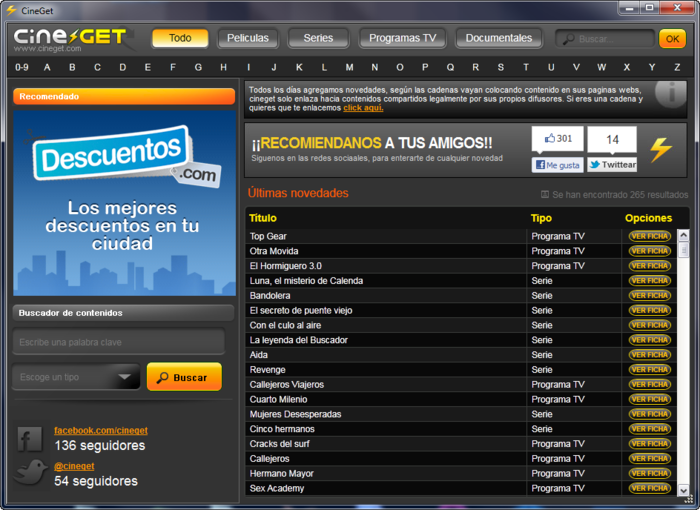The width and height of the screenshot is (700, 510).
Task: Click the results list scrollbar down arrow
Action: pos(684,490)
